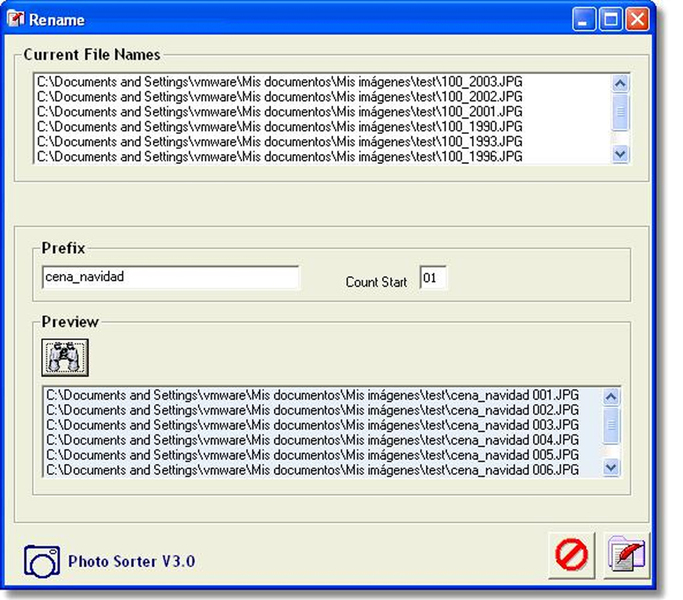Click the Preview list scrollbar thumb

pos(611,427)
